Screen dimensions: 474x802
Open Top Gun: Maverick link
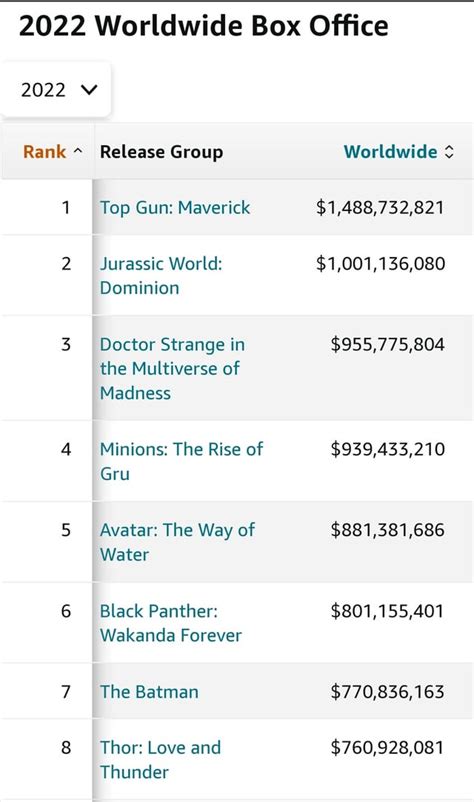pyautogui.click(x=175, y=208)
